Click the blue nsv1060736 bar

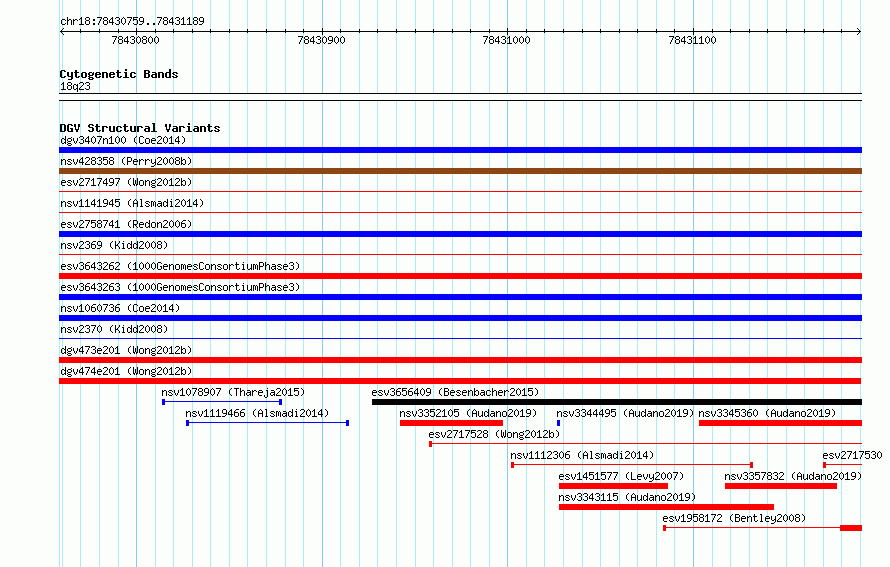tap(460, 318)
